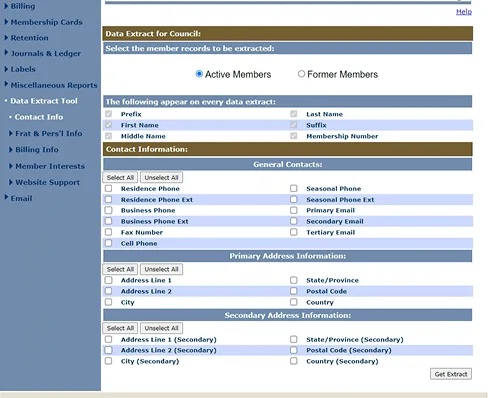Open the Labels menu label
488x398 pixels.
[23, 69]
